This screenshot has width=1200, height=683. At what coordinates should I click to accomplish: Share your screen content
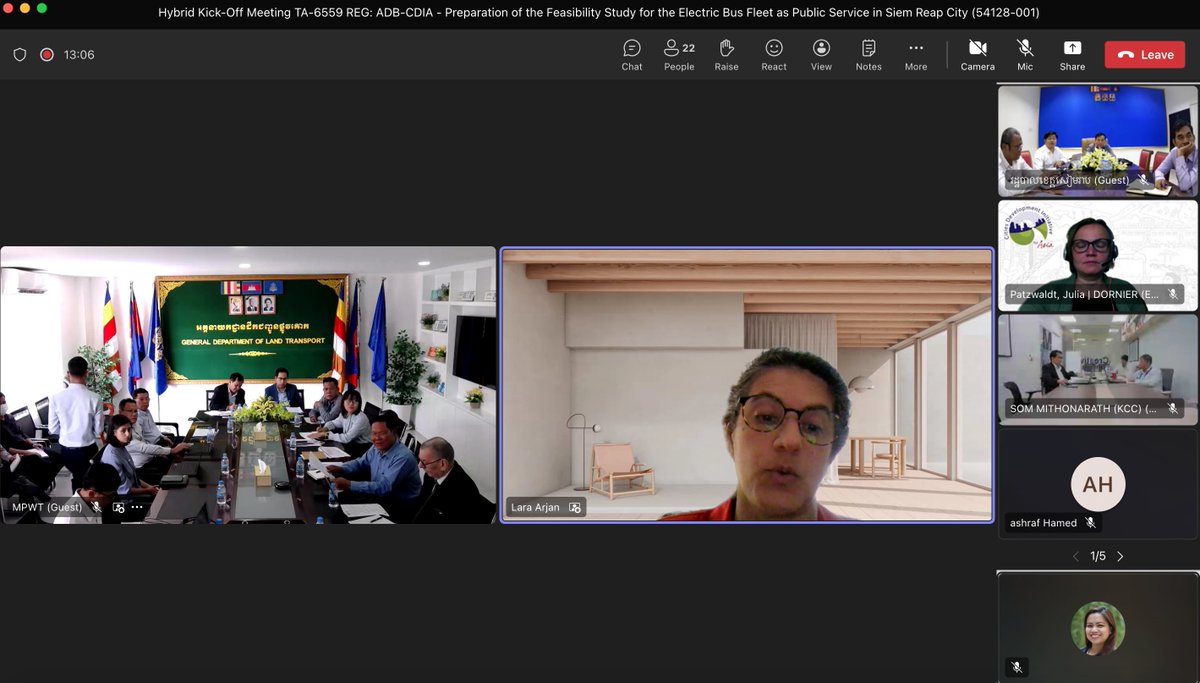pos(1072,55)
